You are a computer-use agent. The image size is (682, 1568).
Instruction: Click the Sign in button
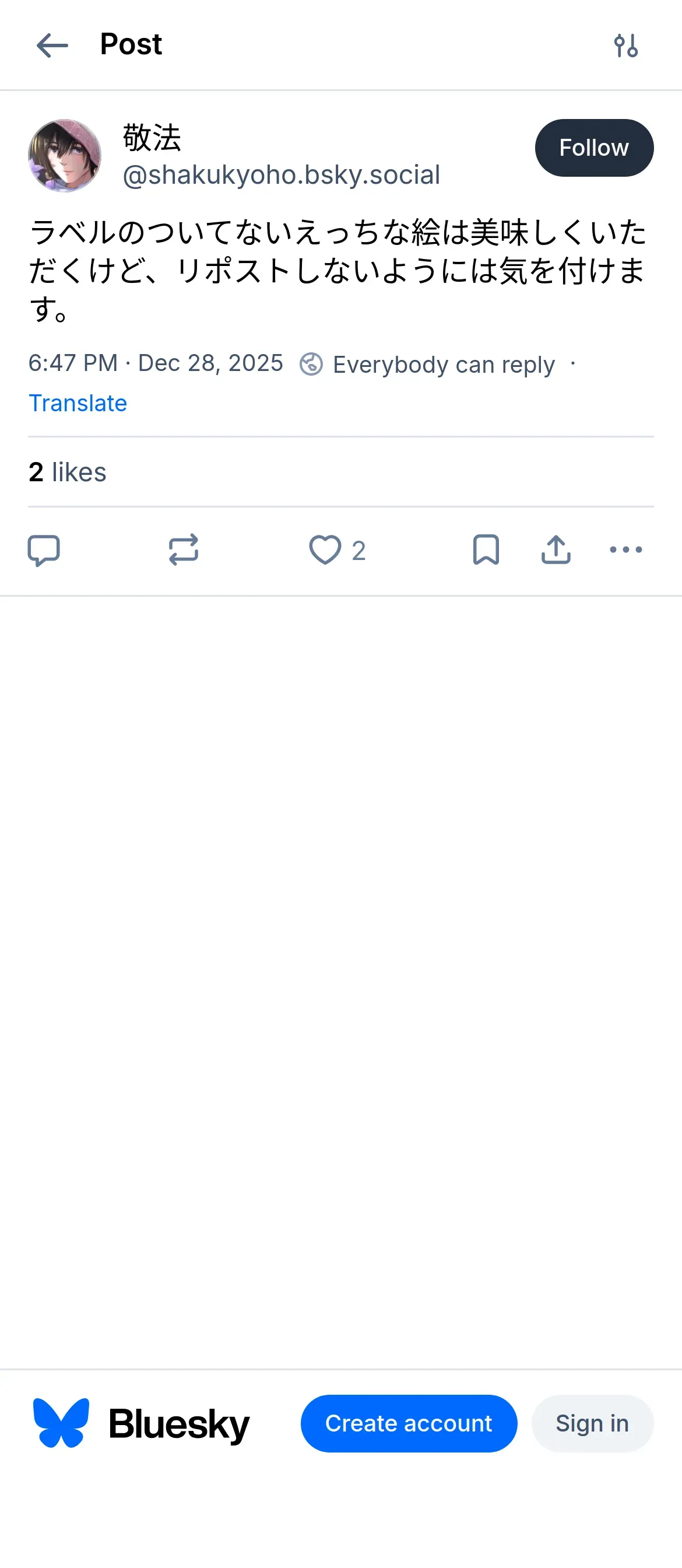click(x=592, y=1423)
